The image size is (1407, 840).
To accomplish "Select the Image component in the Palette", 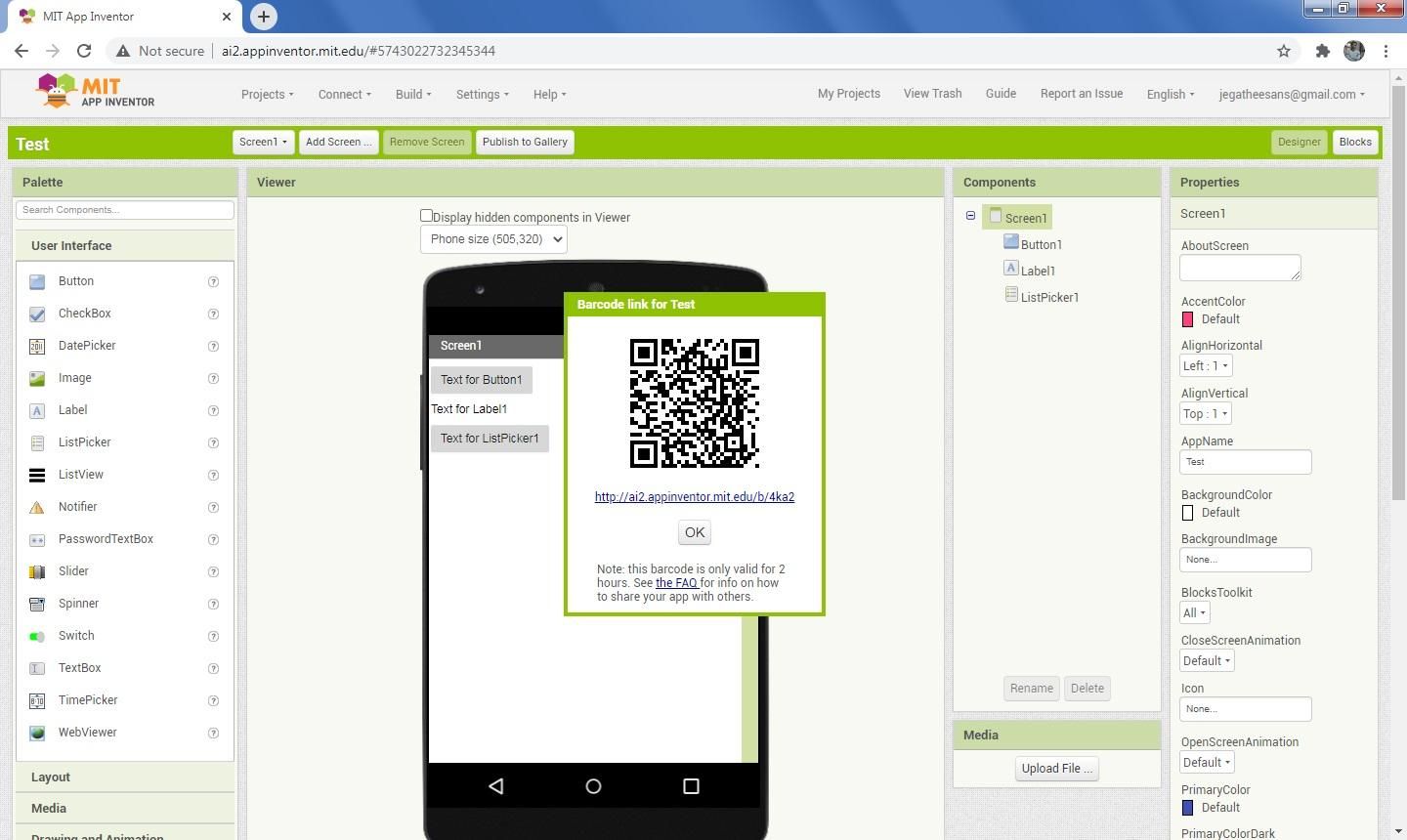I will (x=76, y=378).
